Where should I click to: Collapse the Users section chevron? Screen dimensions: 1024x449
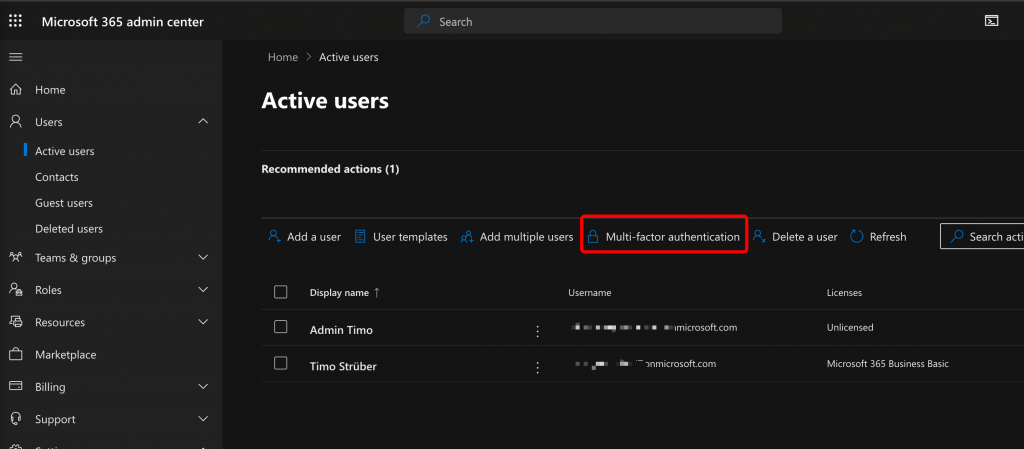click(203, 122)
